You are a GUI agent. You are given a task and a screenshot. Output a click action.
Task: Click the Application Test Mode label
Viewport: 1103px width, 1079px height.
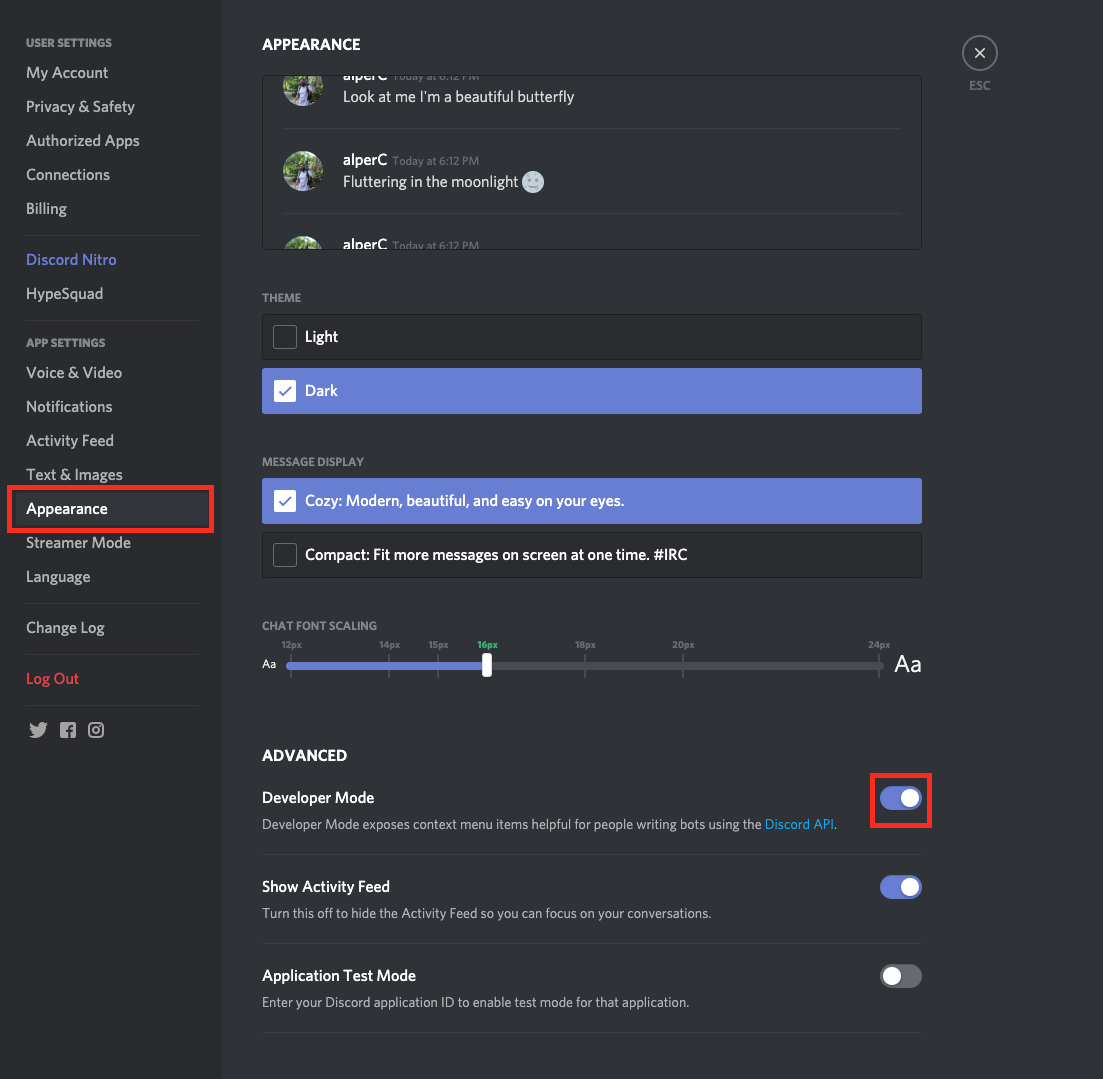click(339, 976)
